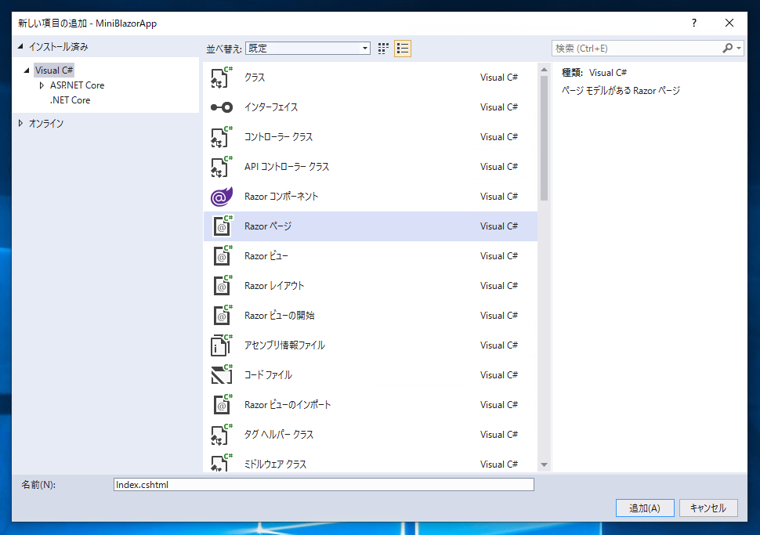Select 'ミドルウェア クラス' row text

pyautogui.click(x=275, y=464)
